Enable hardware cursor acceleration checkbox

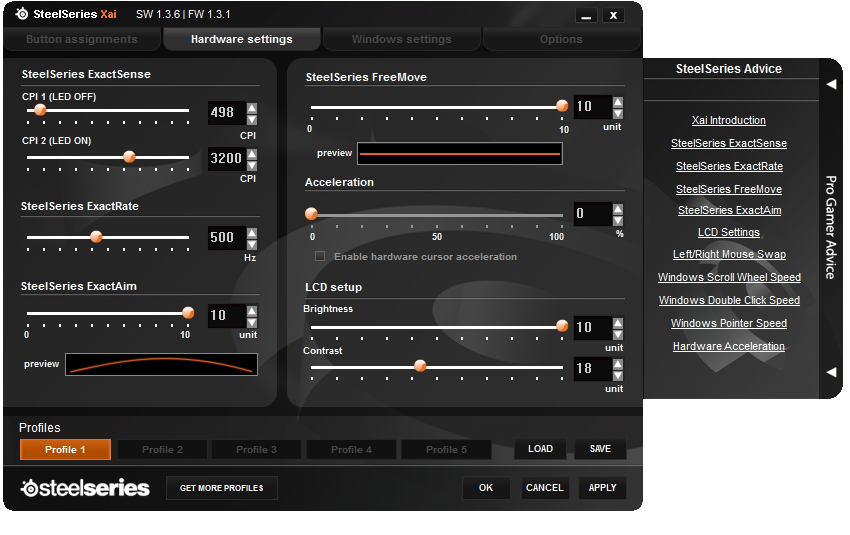pyautogui.click(x=320, y=256)
